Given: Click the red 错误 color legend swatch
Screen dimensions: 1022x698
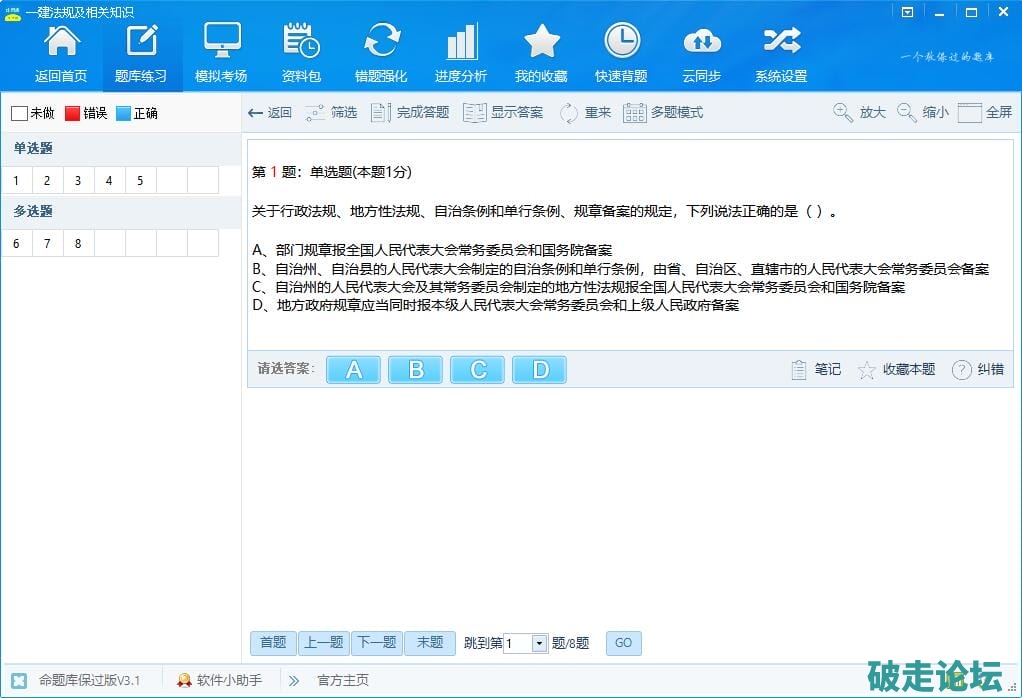Looking at the screenshot, I should point(72,113).
